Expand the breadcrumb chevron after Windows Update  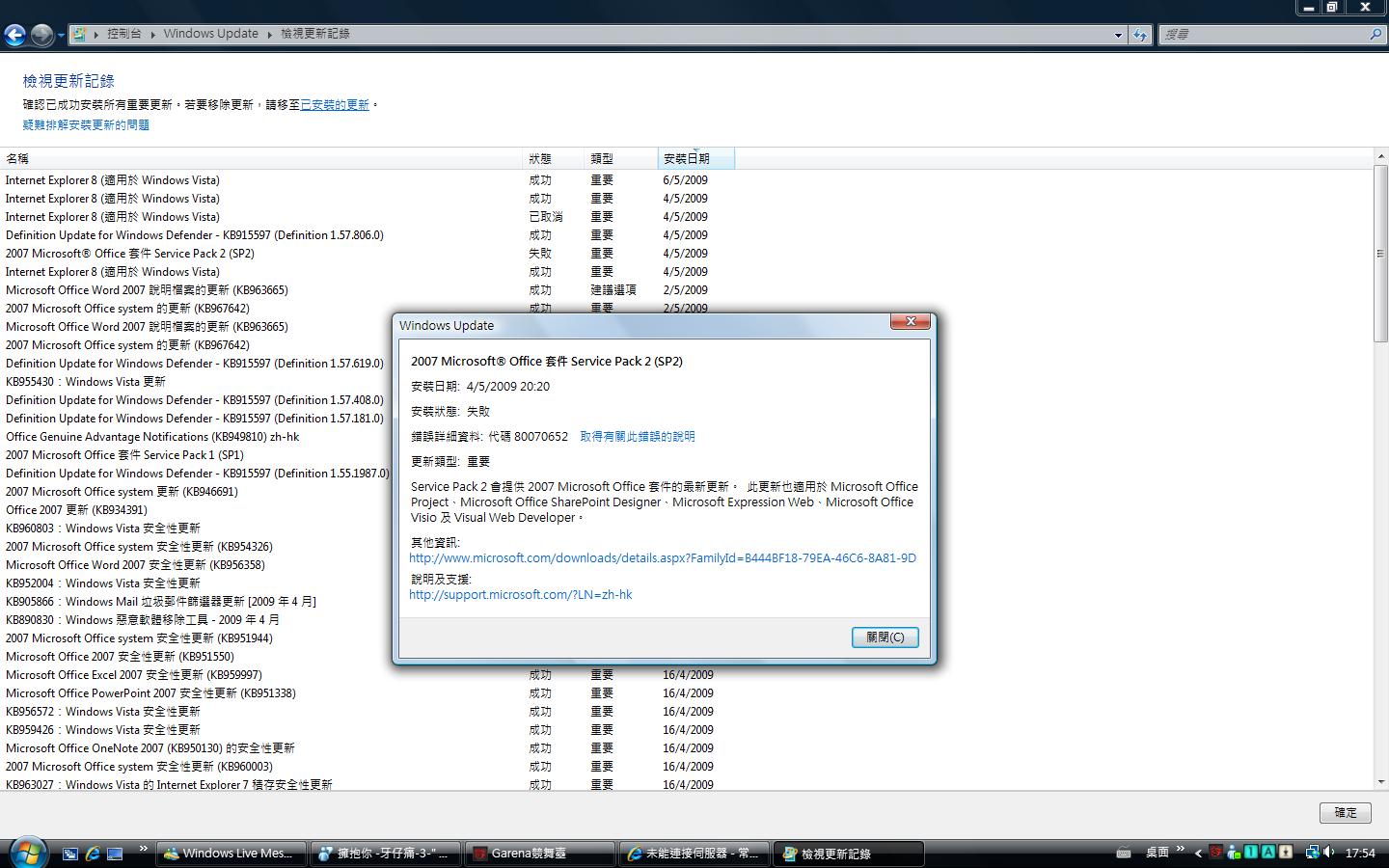pos(270,34)
